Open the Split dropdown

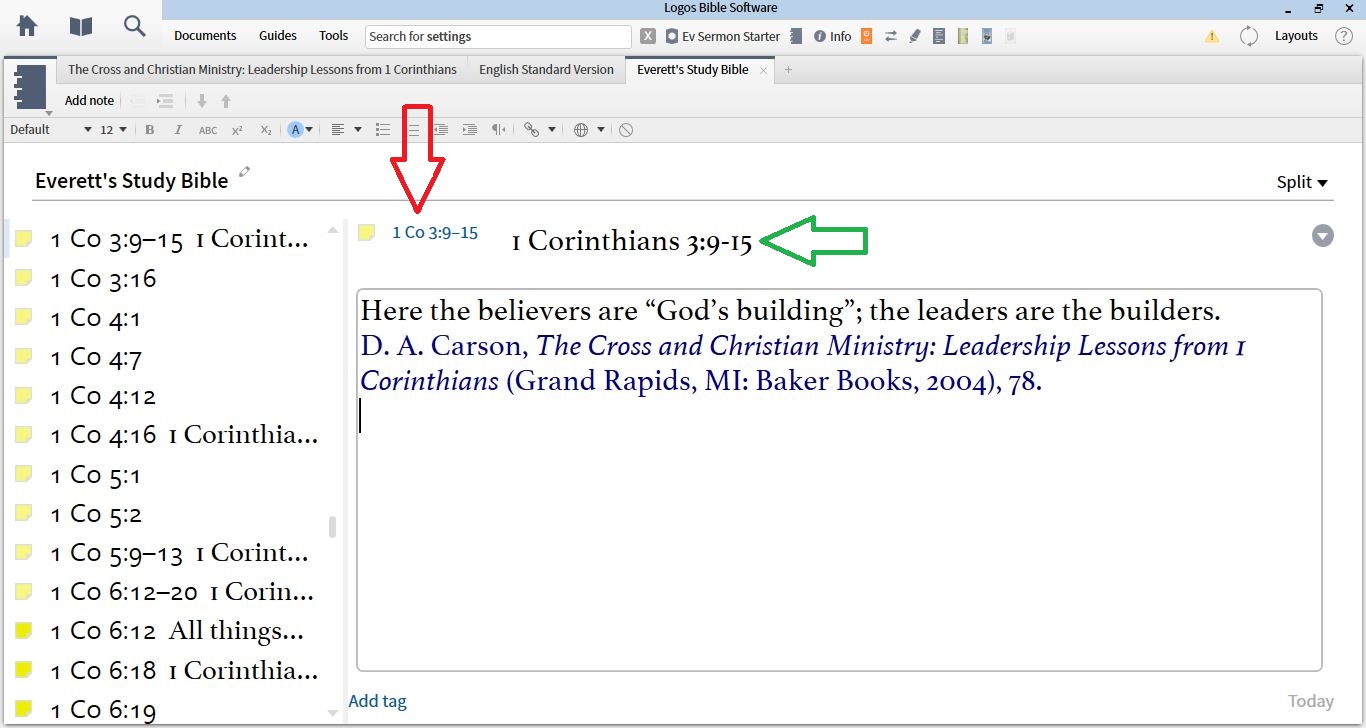[x=1302, y=182]
